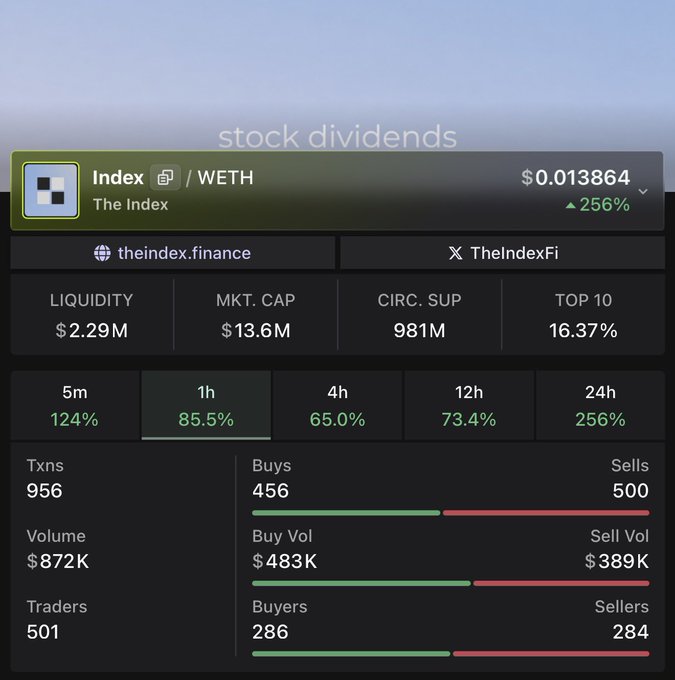This screenshot has width=675, height=680.
Task: Click the Sellers count 284
Action: pos(631,632)
